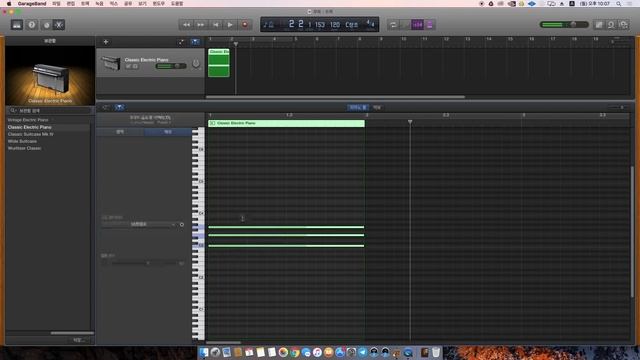
Task: Click the Save button at library bottom
Action: pyautogui.click(x=79, y=340)
